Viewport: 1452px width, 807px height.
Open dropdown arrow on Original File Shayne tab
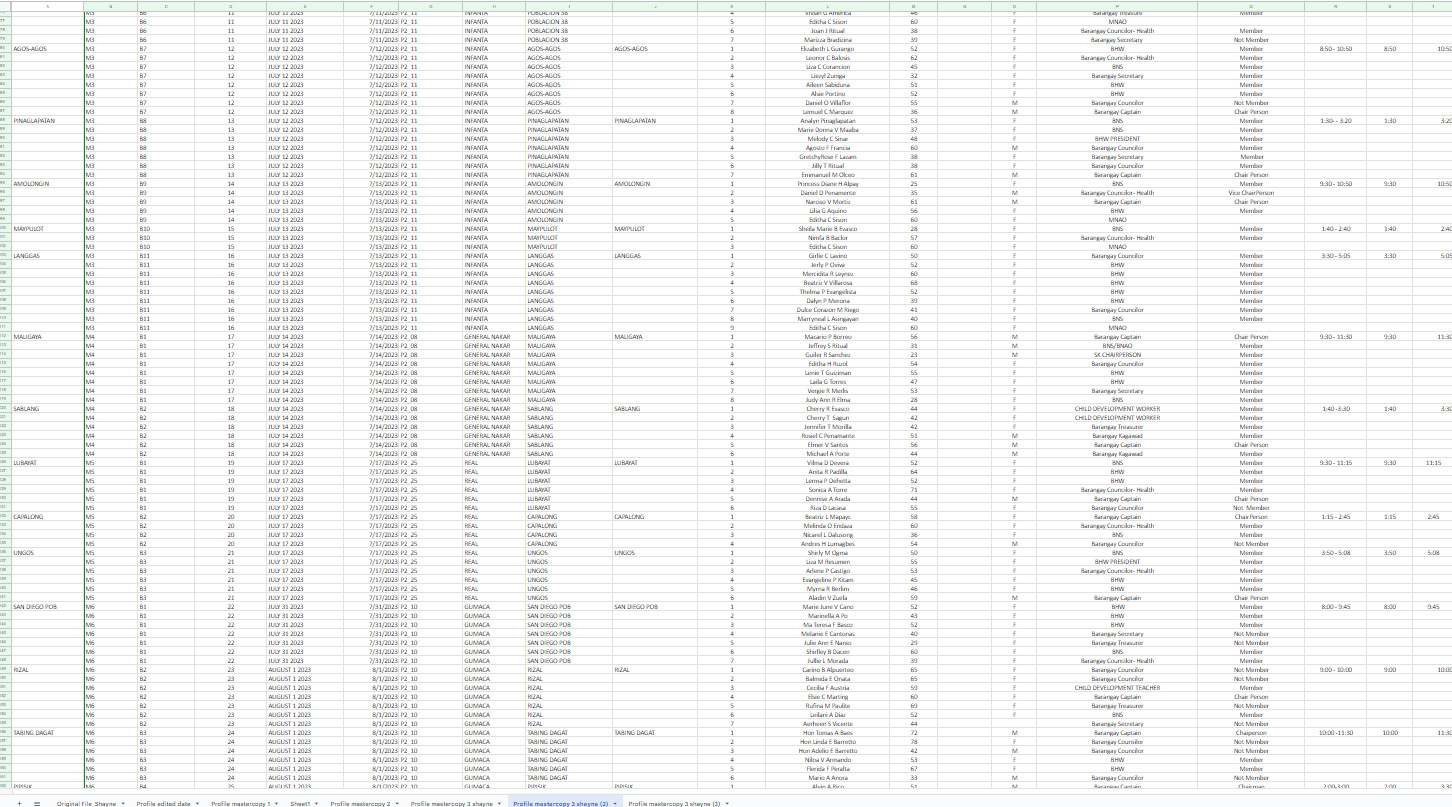pyautogui.click(x=122, y=803)
